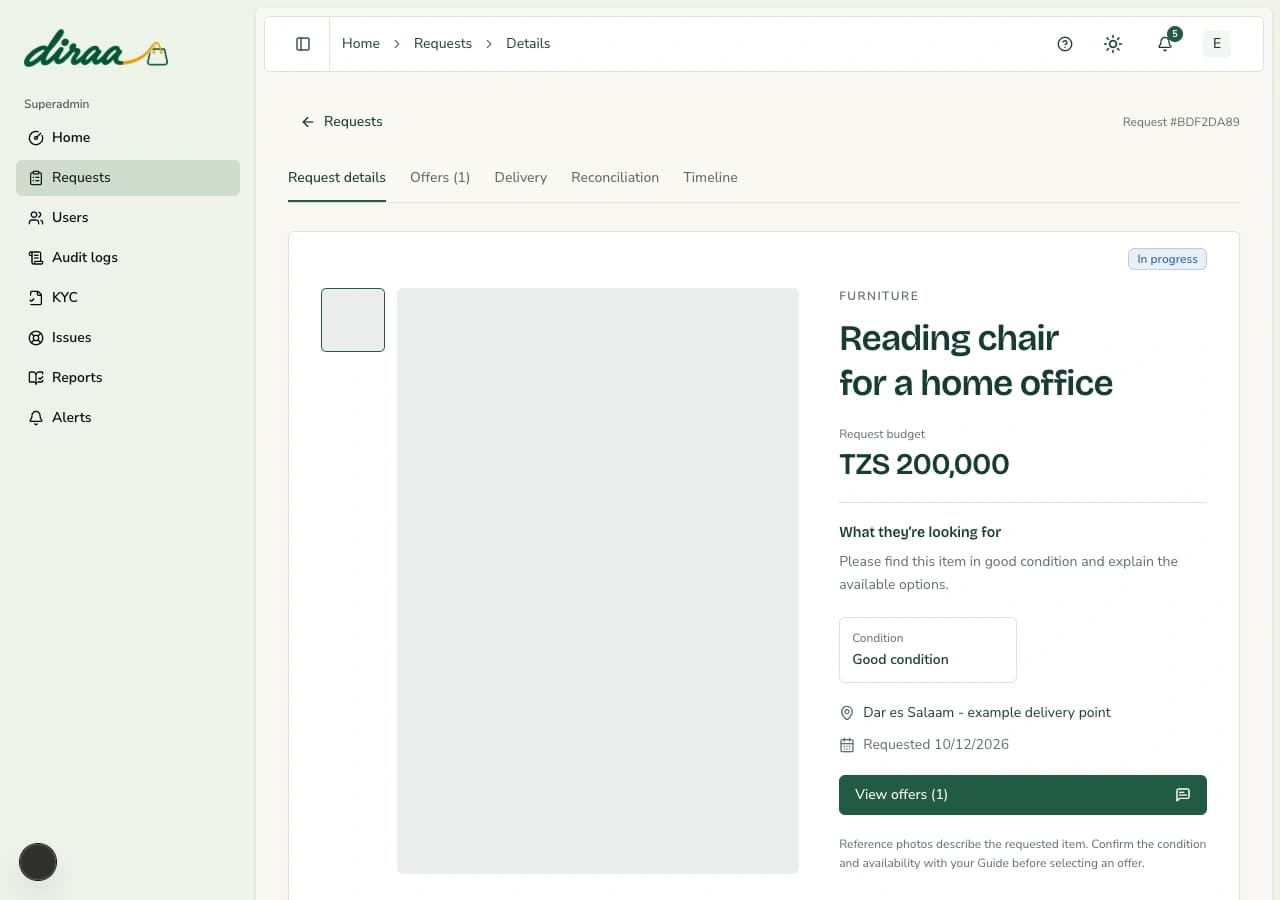1280x900 pixels.
Task: Click the Superadmin role label
Action: coord(57,104)
